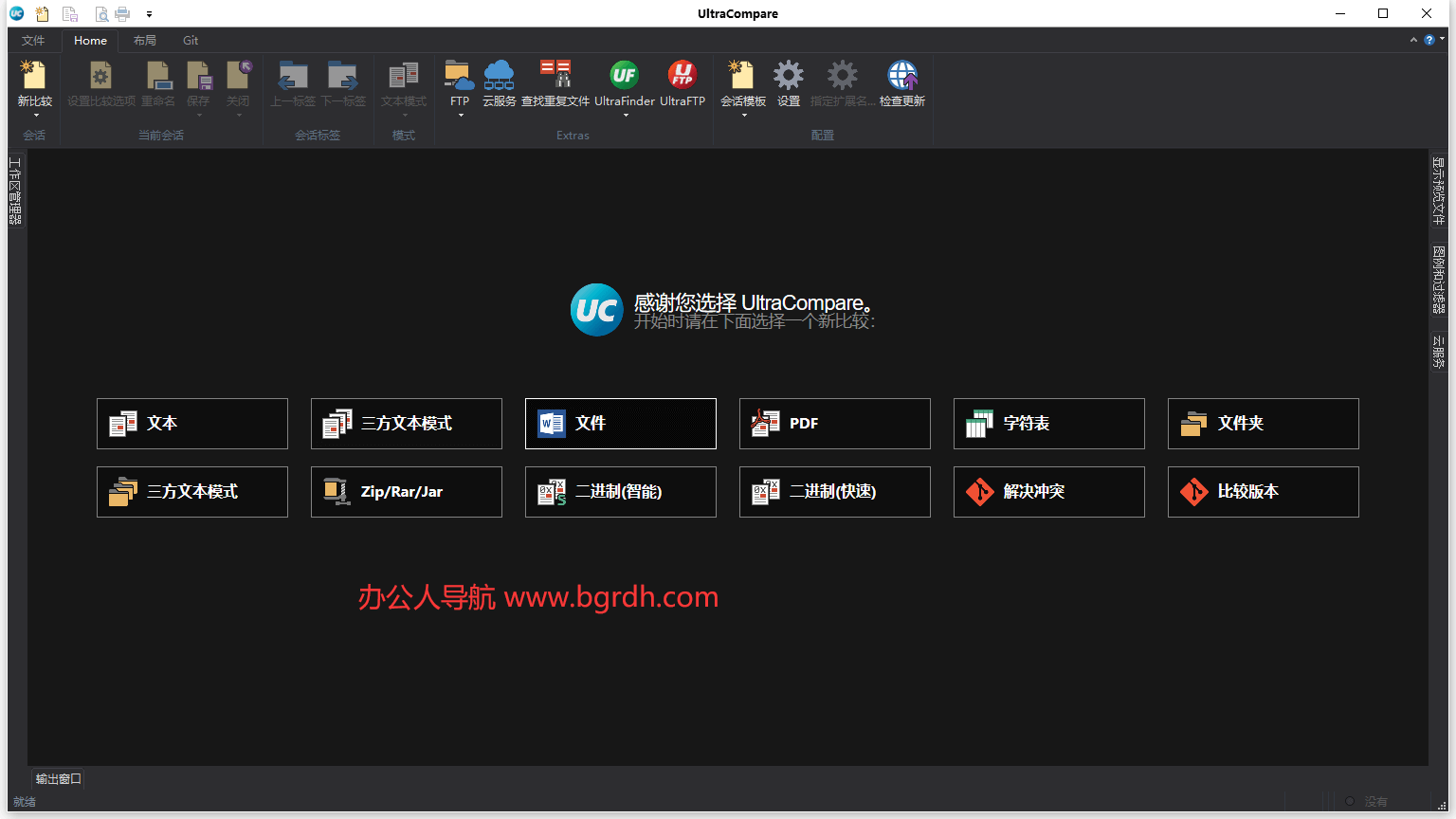Open the 输出窗口 tab at the bottom
Screen dimensions: 1456x819
[x=59, y=779]
